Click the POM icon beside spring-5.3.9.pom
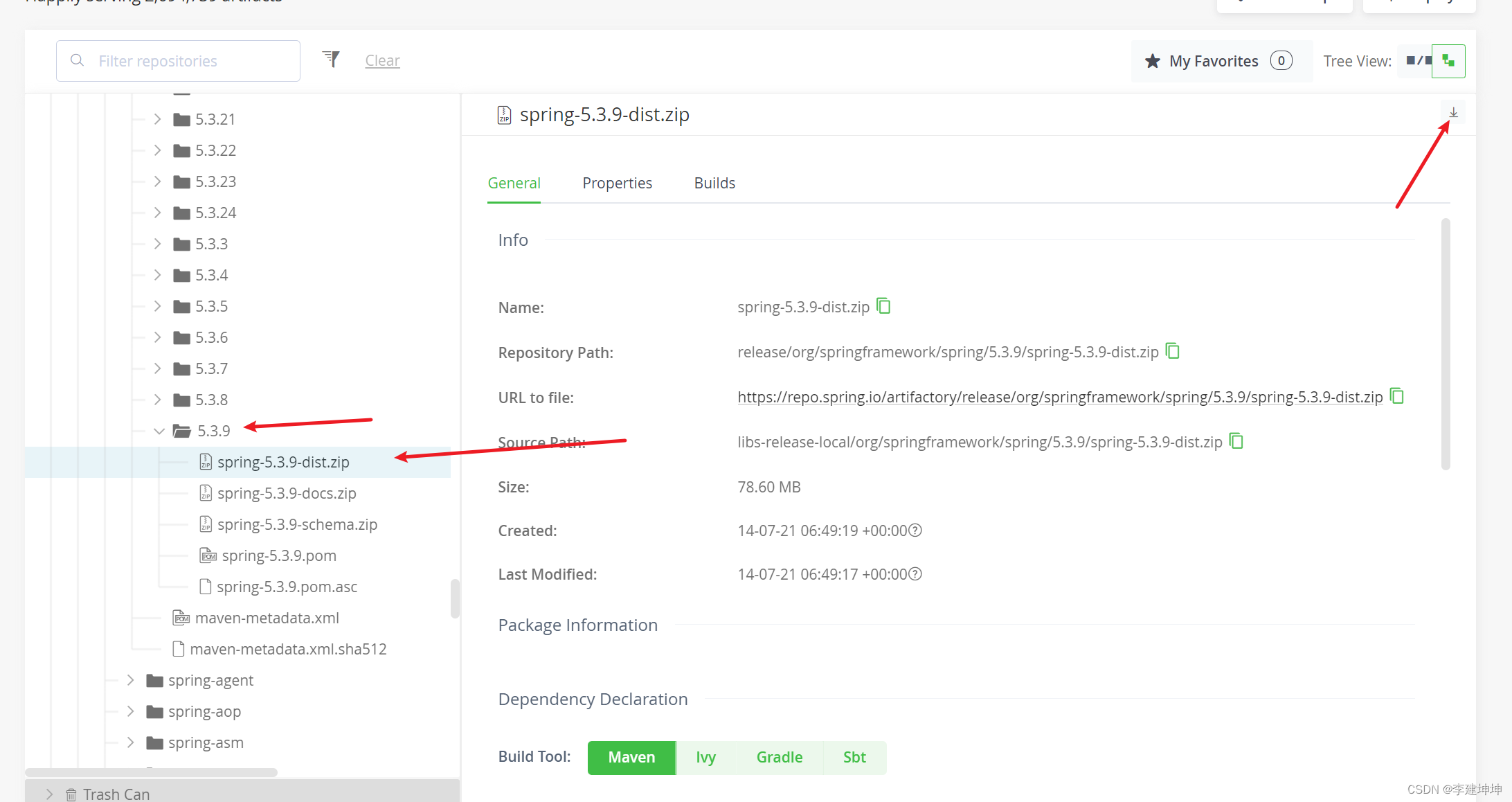Viewport: 1512px width, 802px height. [208, 555]
